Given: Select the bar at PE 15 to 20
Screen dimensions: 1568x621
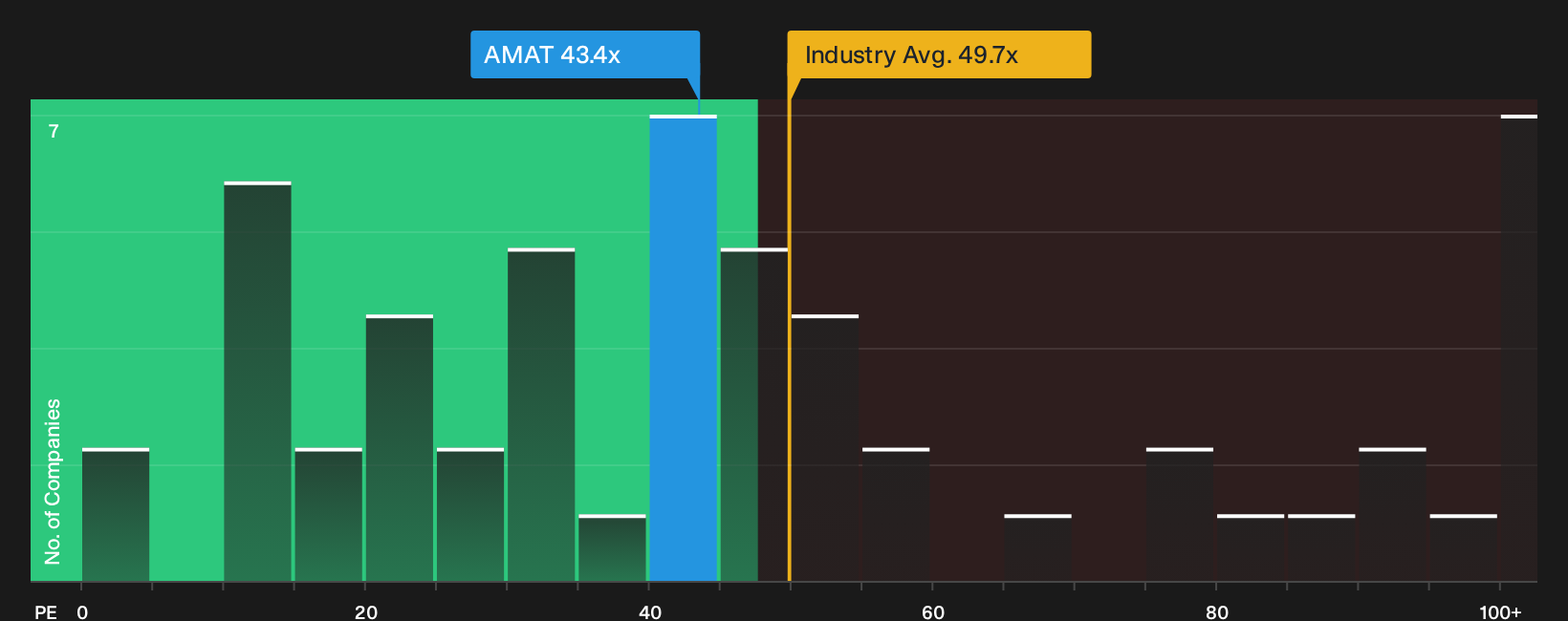Looking at the screenshot, I should click(329, 514).
